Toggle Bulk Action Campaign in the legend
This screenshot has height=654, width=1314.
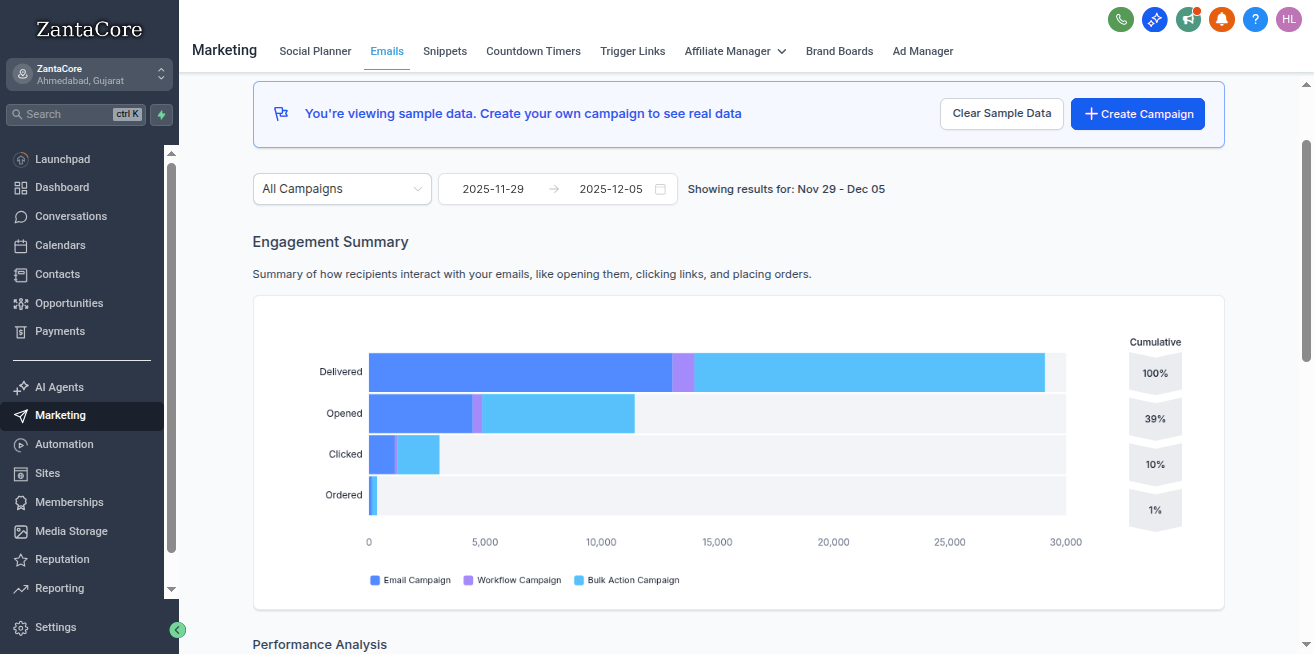pyautogui.click(x=627, y=579)
